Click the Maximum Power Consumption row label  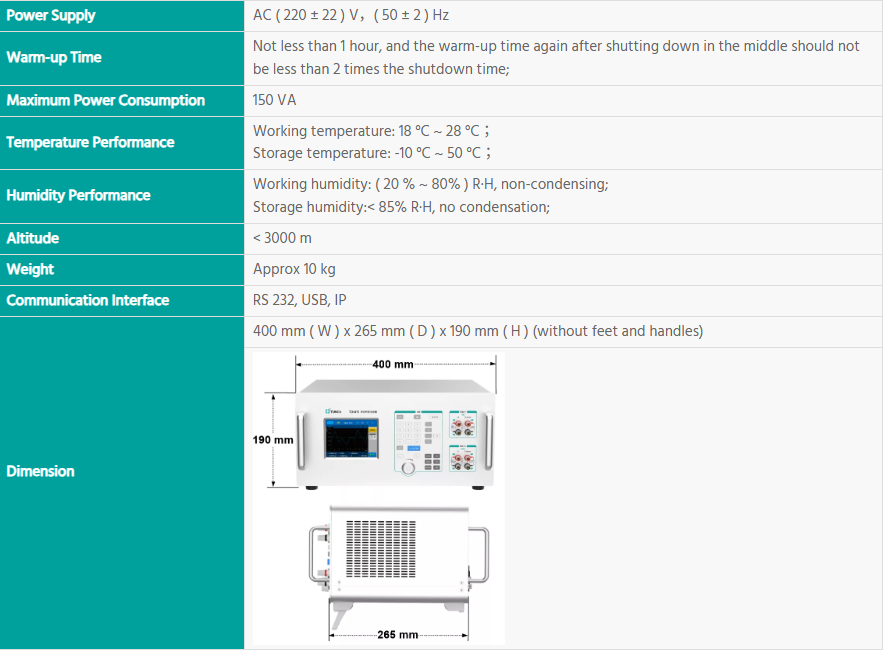pos(105,100)
